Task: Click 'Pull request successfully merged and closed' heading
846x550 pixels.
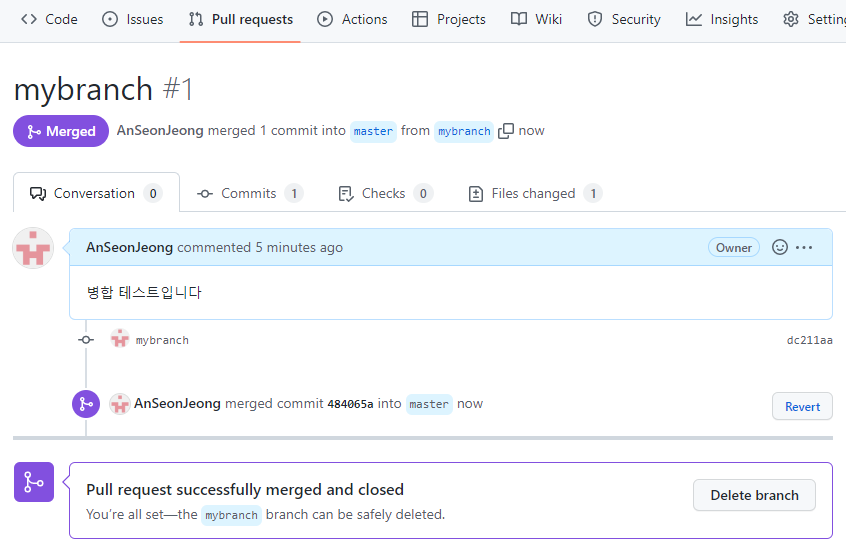Action: [245, 490]
